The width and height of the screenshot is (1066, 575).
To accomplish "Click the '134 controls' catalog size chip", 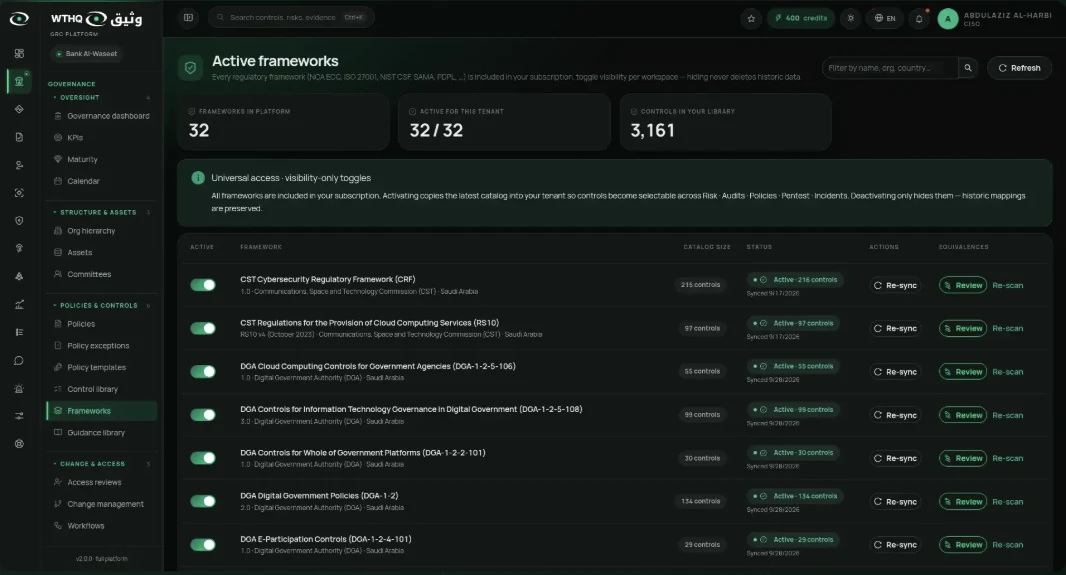I will [x=700, y=501].
